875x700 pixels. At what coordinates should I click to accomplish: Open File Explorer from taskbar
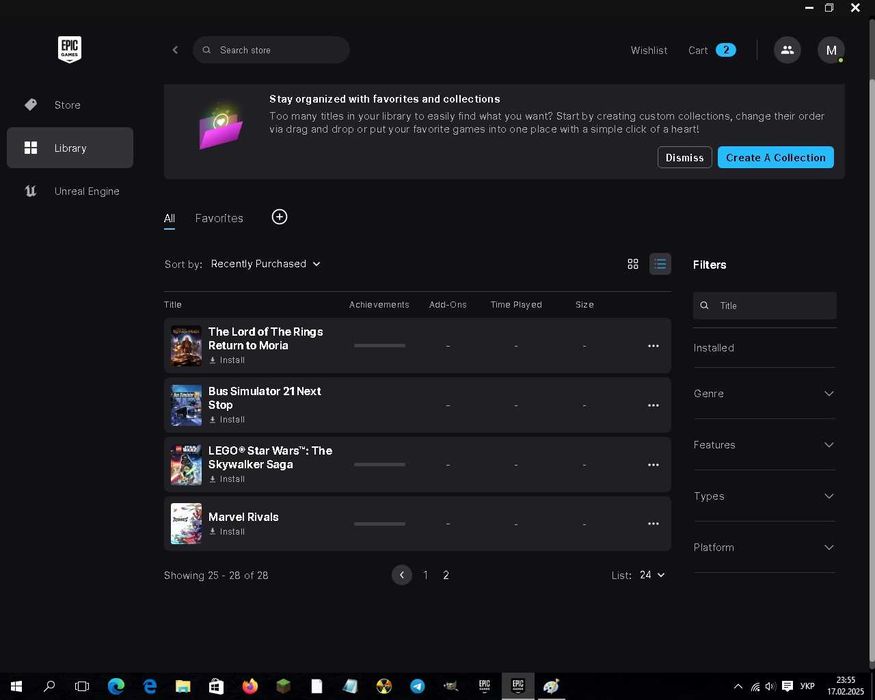[x=183, y=686]
